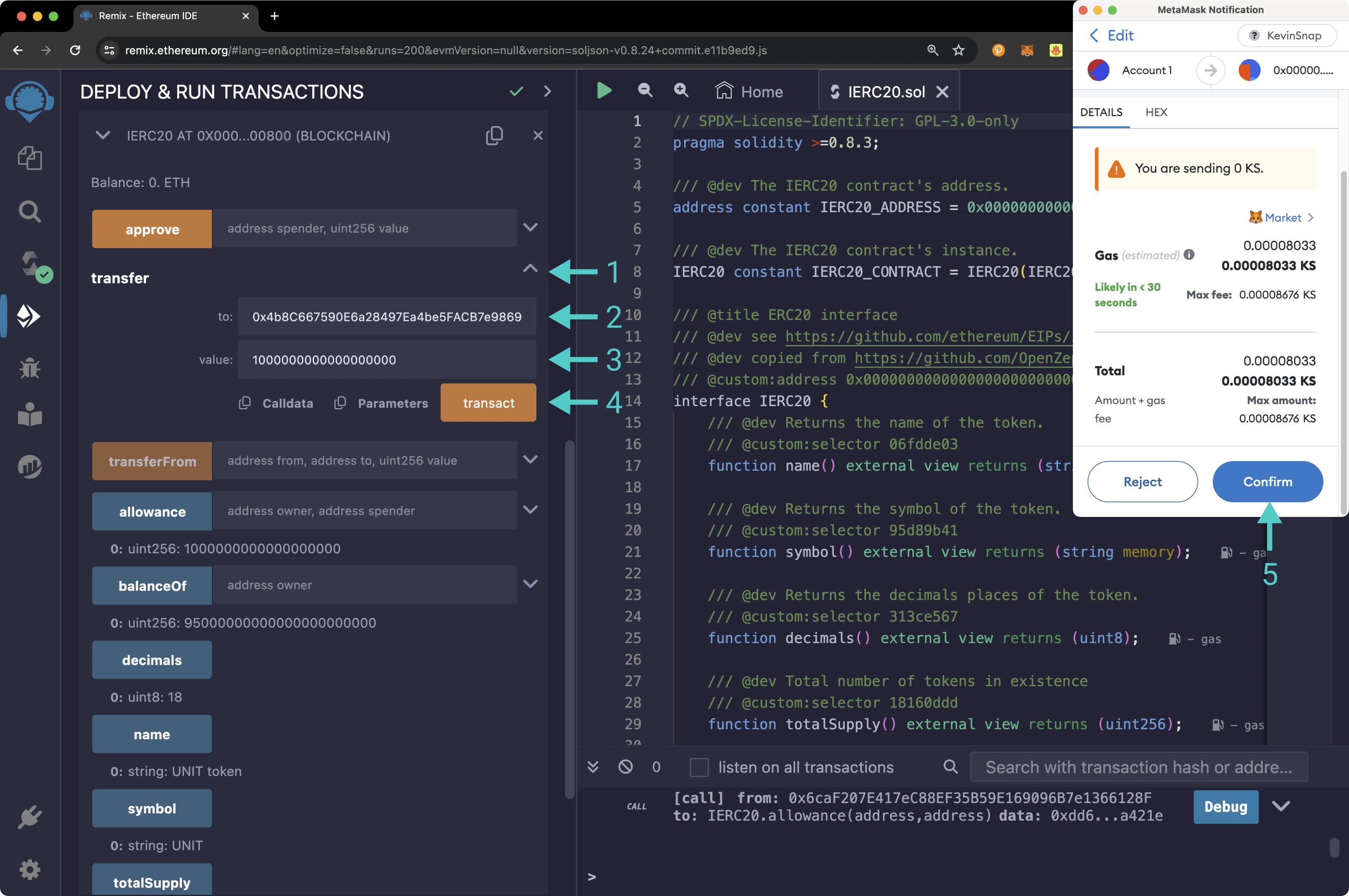Expand the call log entry details
Image resolution: width=1349 pixels, height=896 pixels.
click(x=1281, y=806)
